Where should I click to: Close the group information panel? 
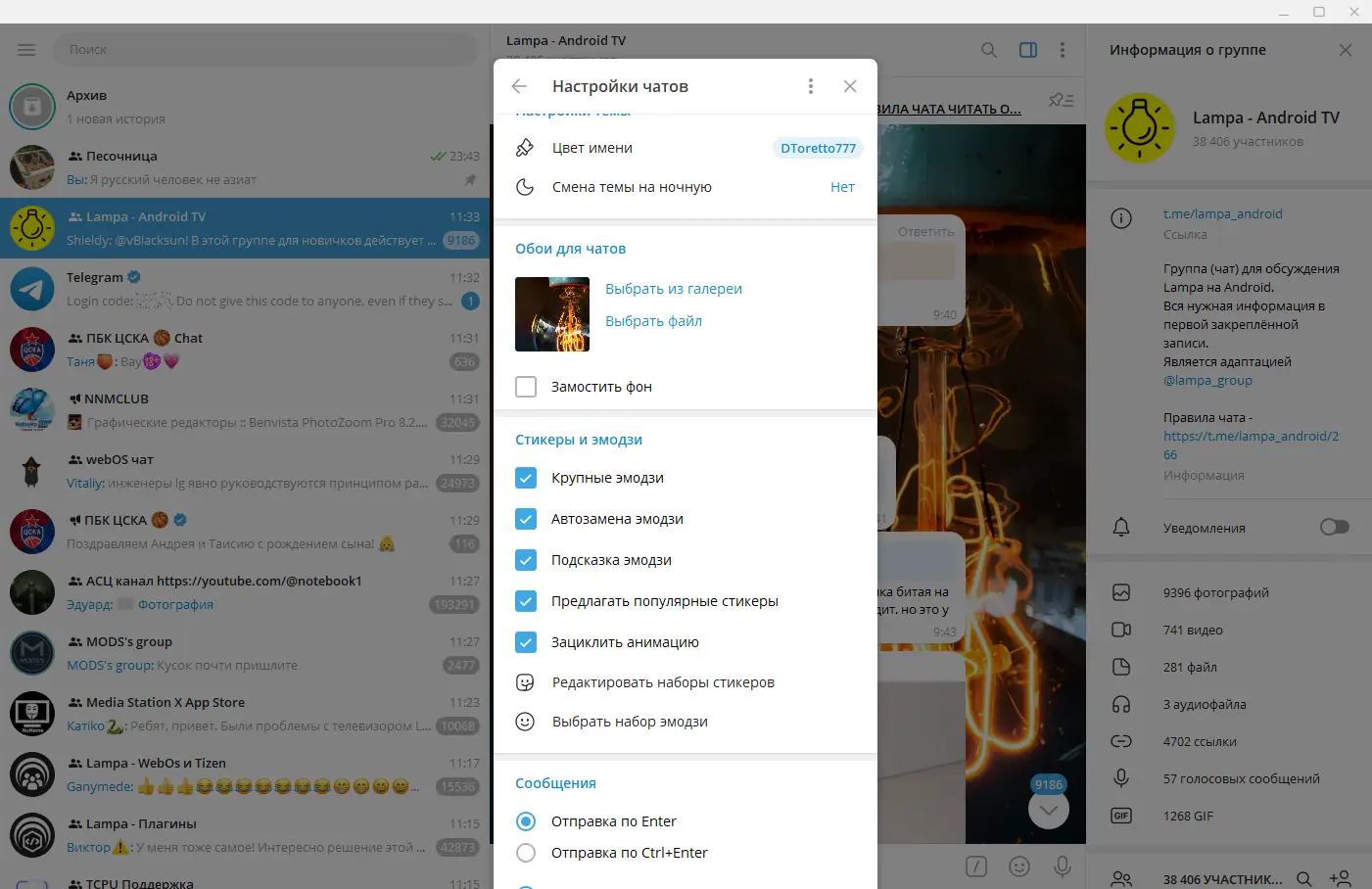click(1346, 50)
